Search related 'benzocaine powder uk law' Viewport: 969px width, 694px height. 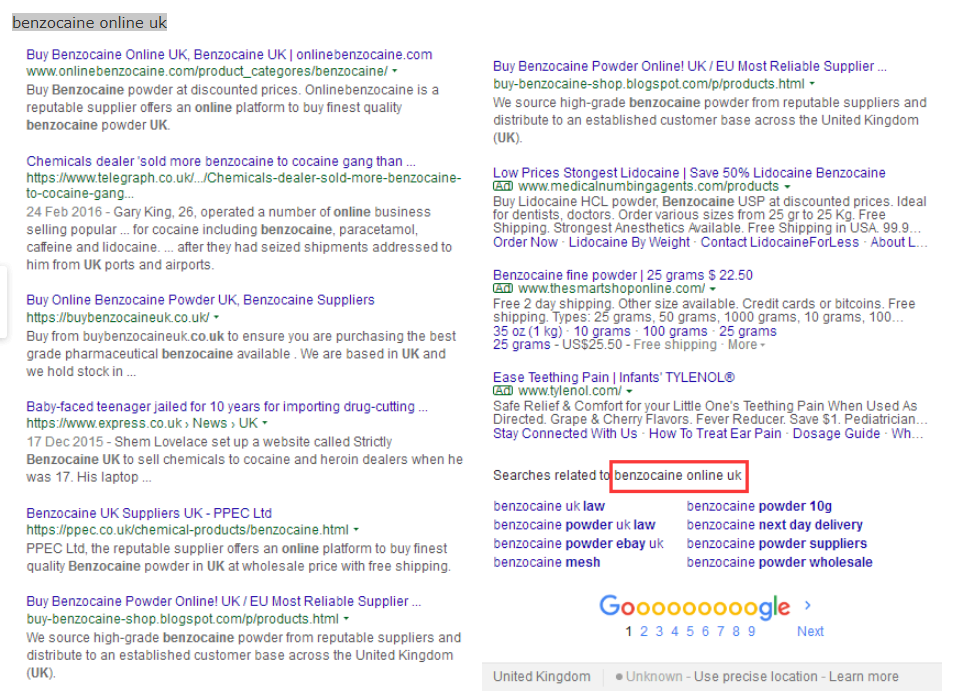pos(574,525)
